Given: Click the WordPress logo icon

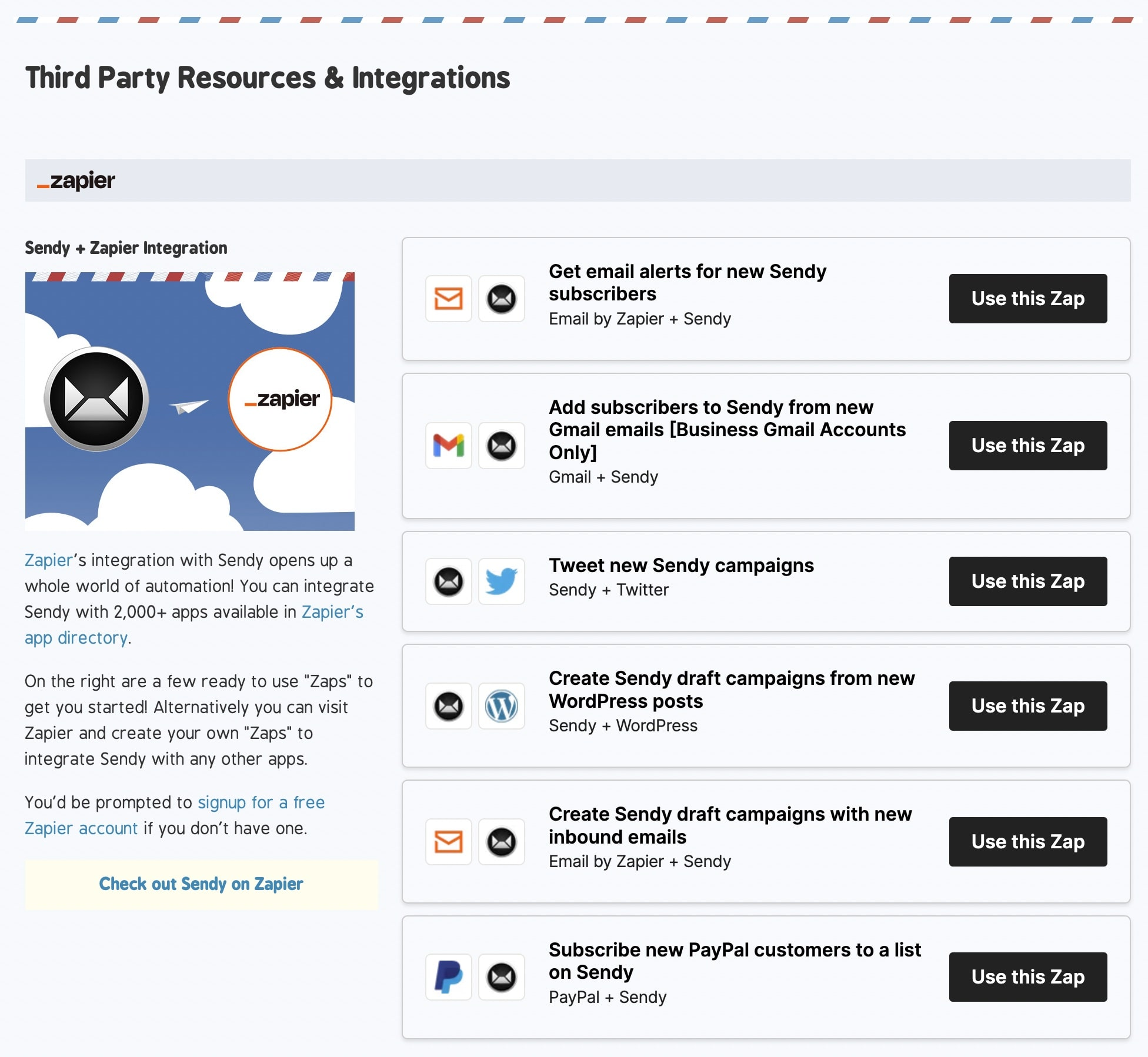Looking at the screenshot, I should click(502, 706).
